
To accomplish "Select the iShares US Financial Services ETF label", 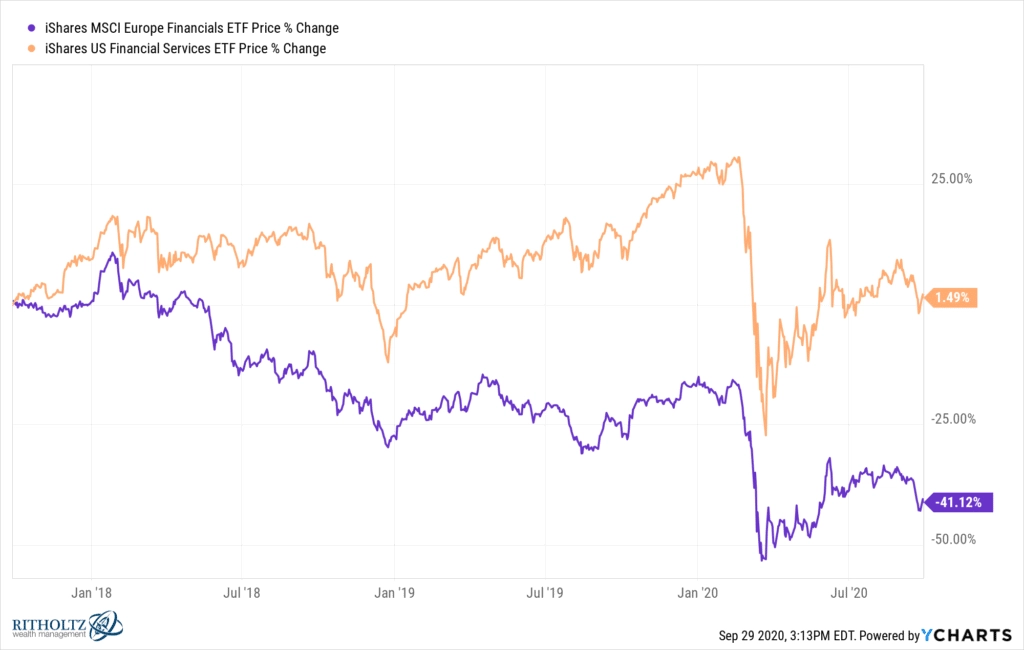I will pos(185,48).
